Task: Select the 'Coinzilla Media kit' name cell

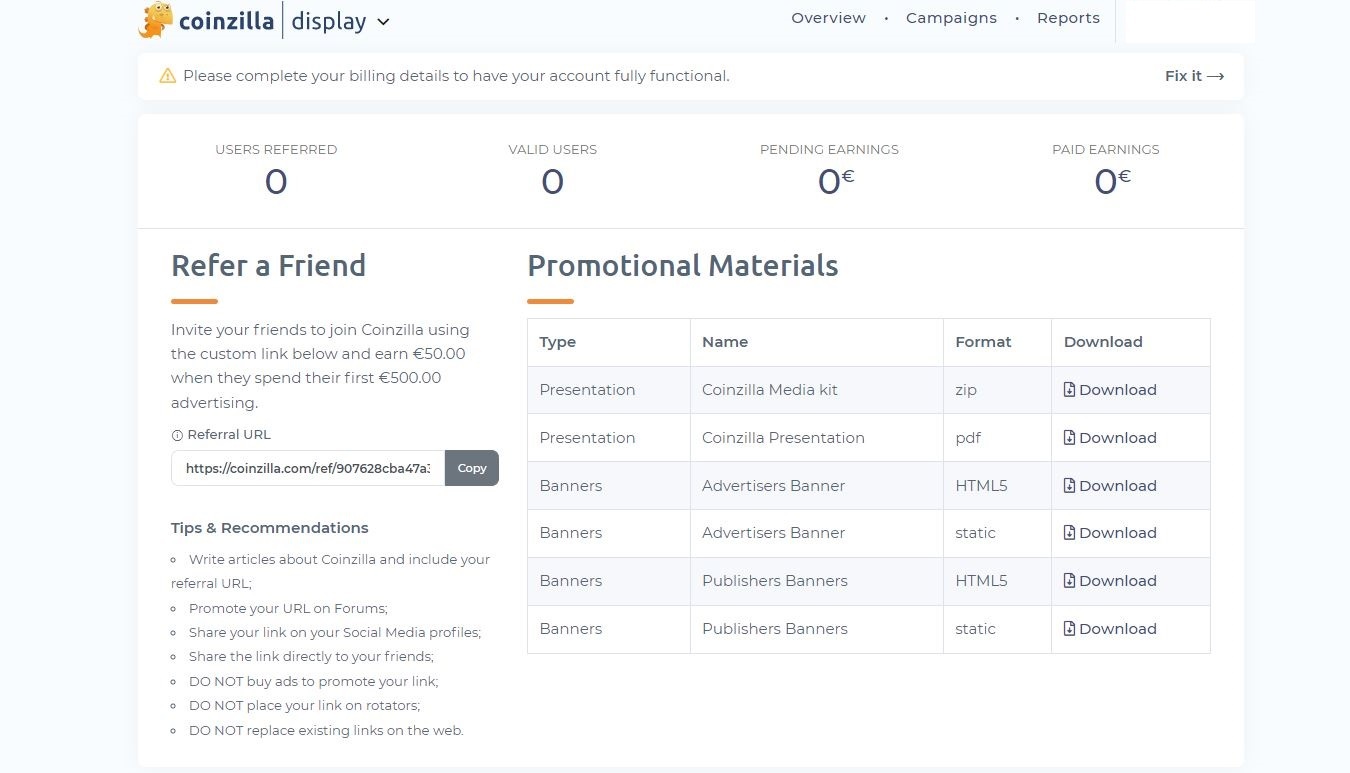Action: click(x=817, y=390)
